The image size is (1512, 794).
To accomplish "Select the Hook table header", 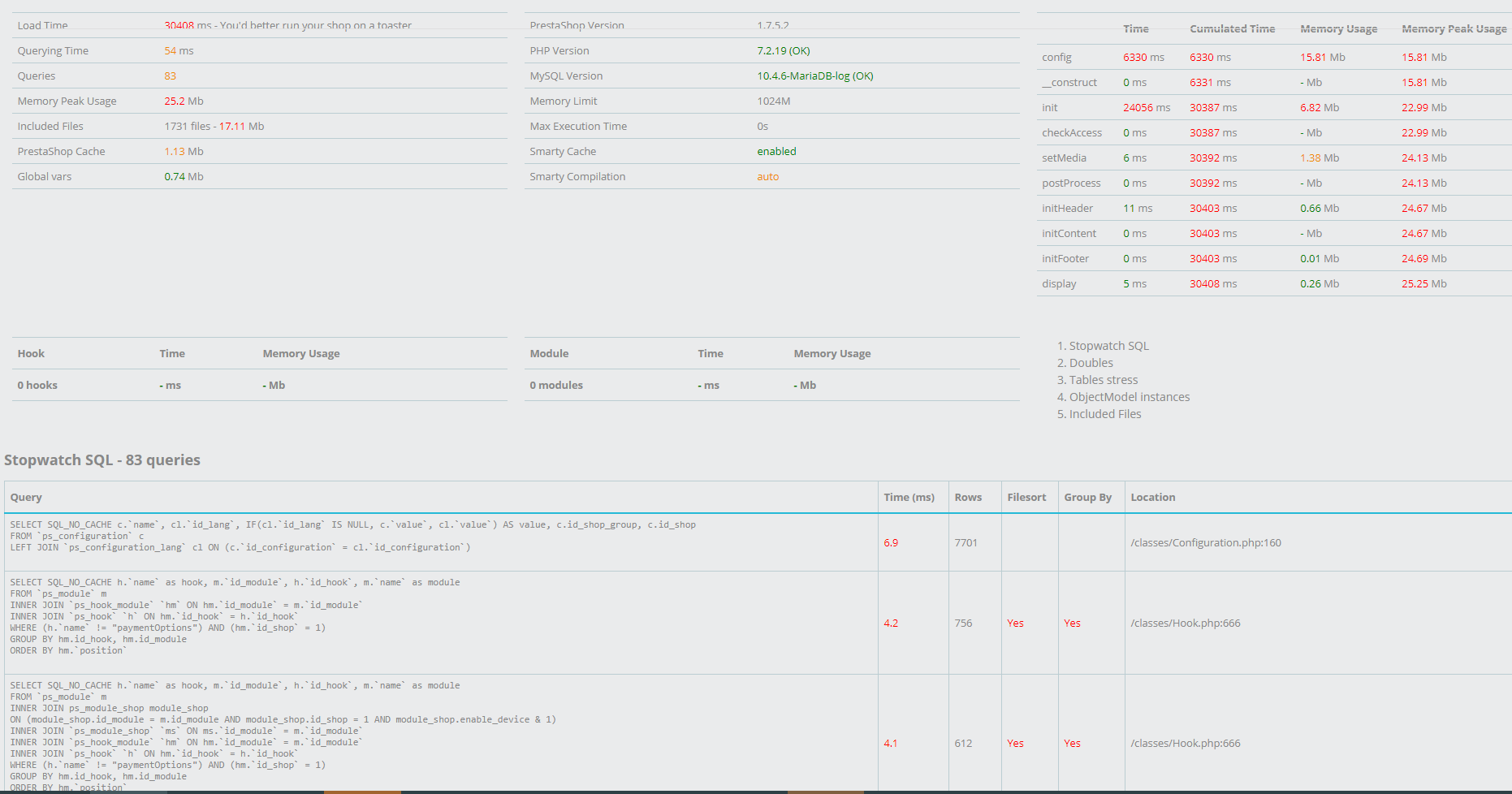I will 31,353.
